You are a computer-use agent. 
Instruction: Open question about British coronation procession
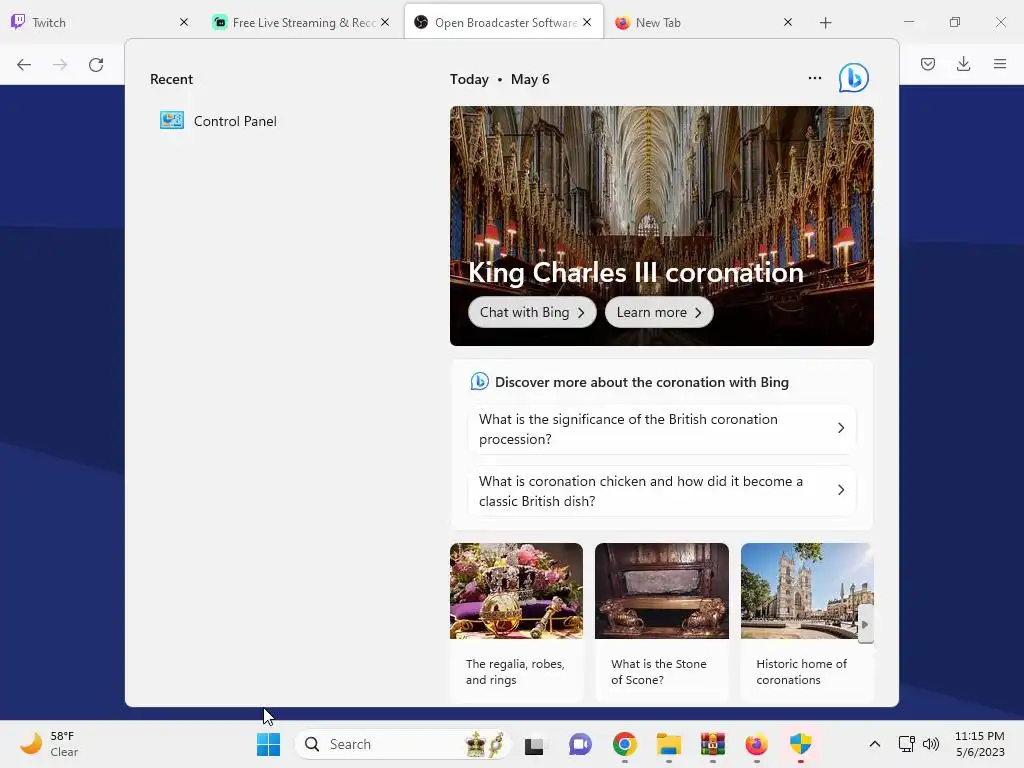662,429
